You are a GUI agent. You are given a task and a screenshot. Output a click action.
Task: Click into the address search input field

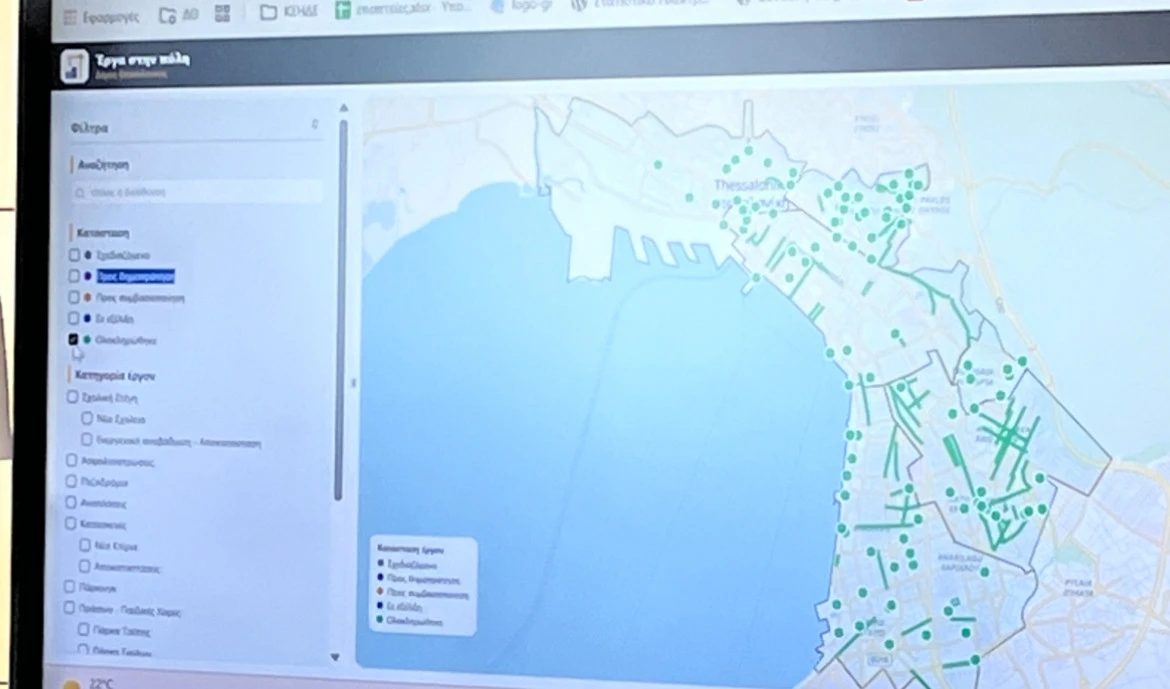tap(197, 193)
